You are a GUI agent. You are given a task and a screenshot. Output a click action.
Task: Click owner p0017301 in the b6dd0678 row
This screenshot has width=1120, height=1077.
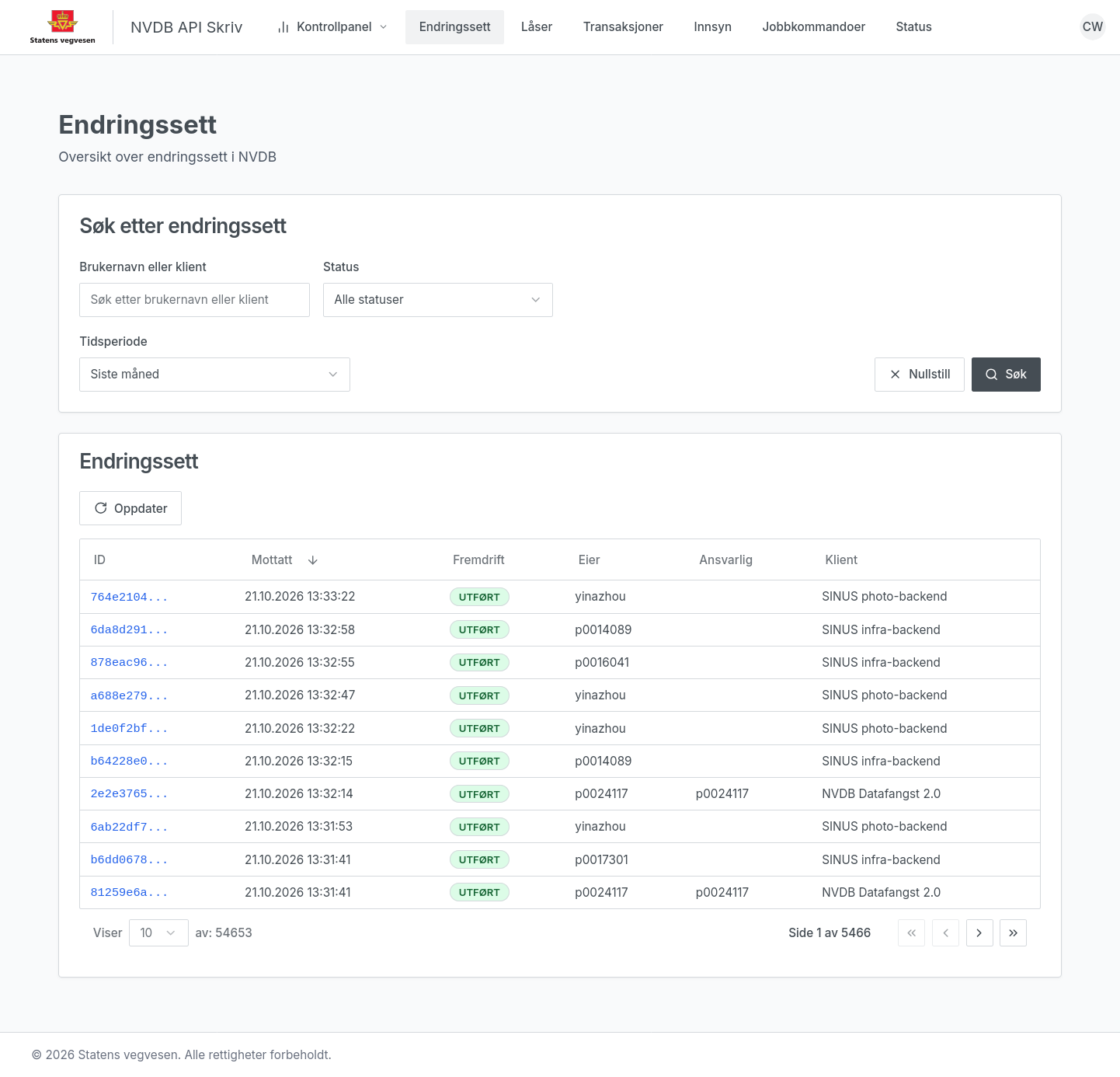(601, 859)
